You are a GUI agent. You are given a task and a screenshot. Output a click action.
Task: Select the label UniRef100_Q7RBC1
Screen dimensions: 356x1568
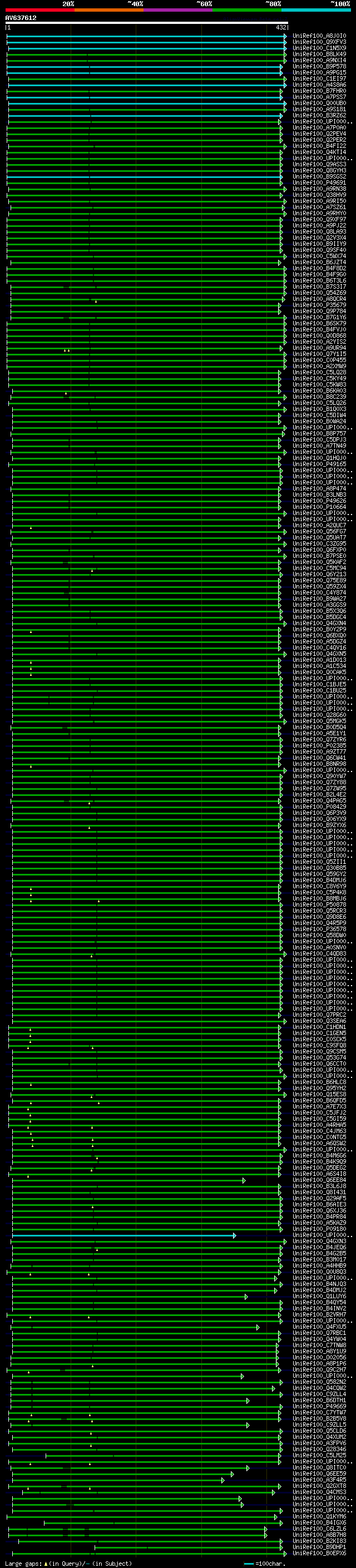point(319,1333)
